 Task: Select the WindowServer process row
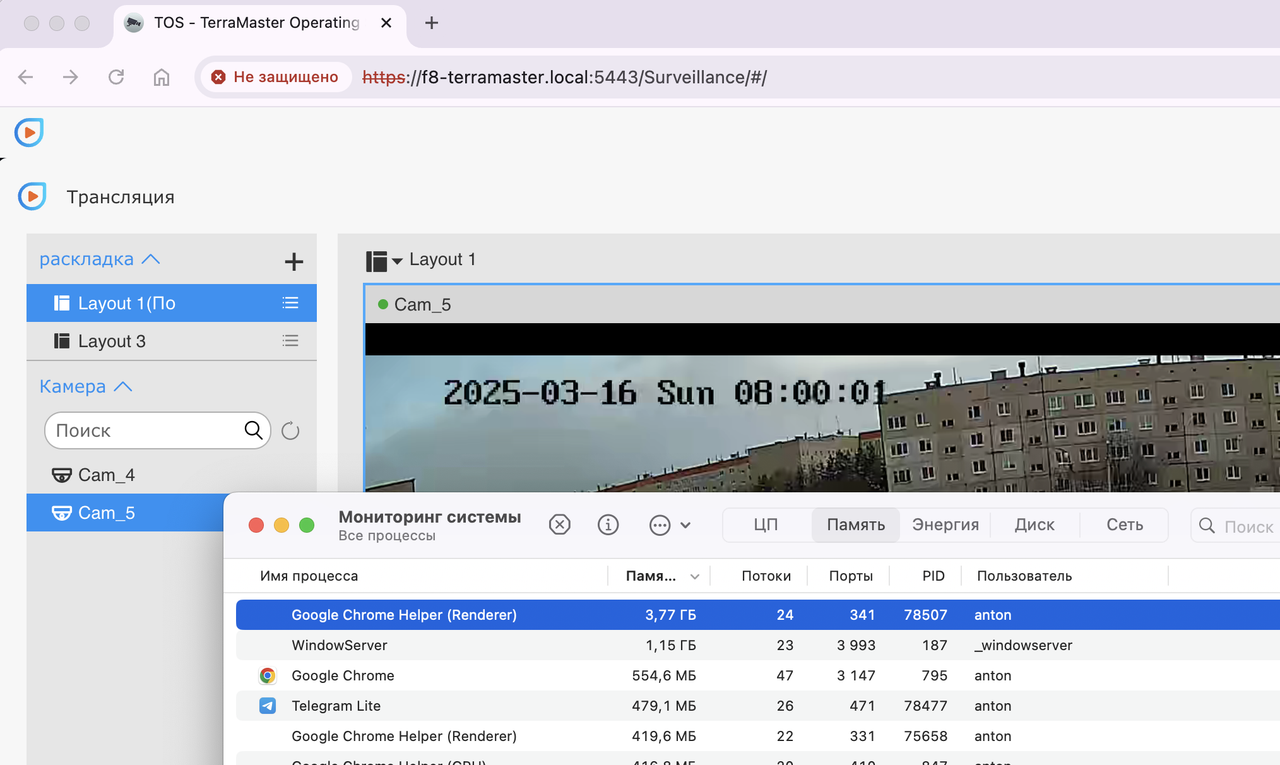[x=758, y=645]
